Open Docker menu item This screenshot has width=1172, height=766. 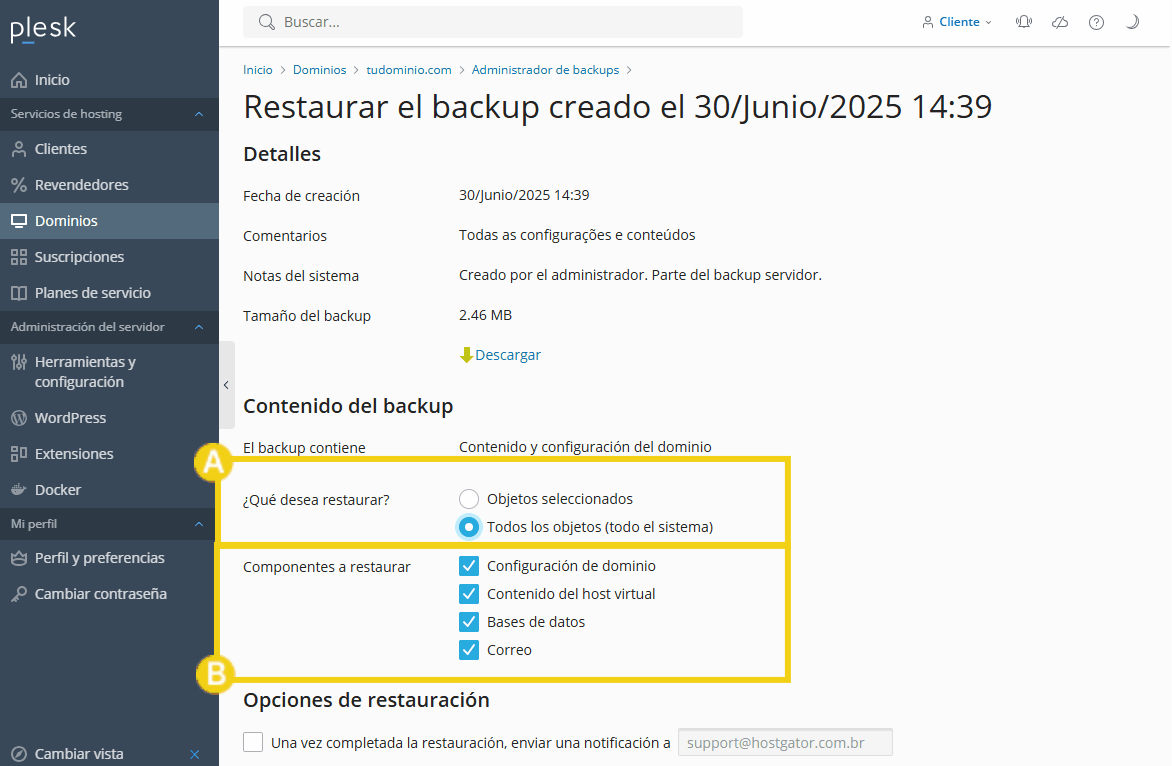pyautogui.click(x=109, y=489)
